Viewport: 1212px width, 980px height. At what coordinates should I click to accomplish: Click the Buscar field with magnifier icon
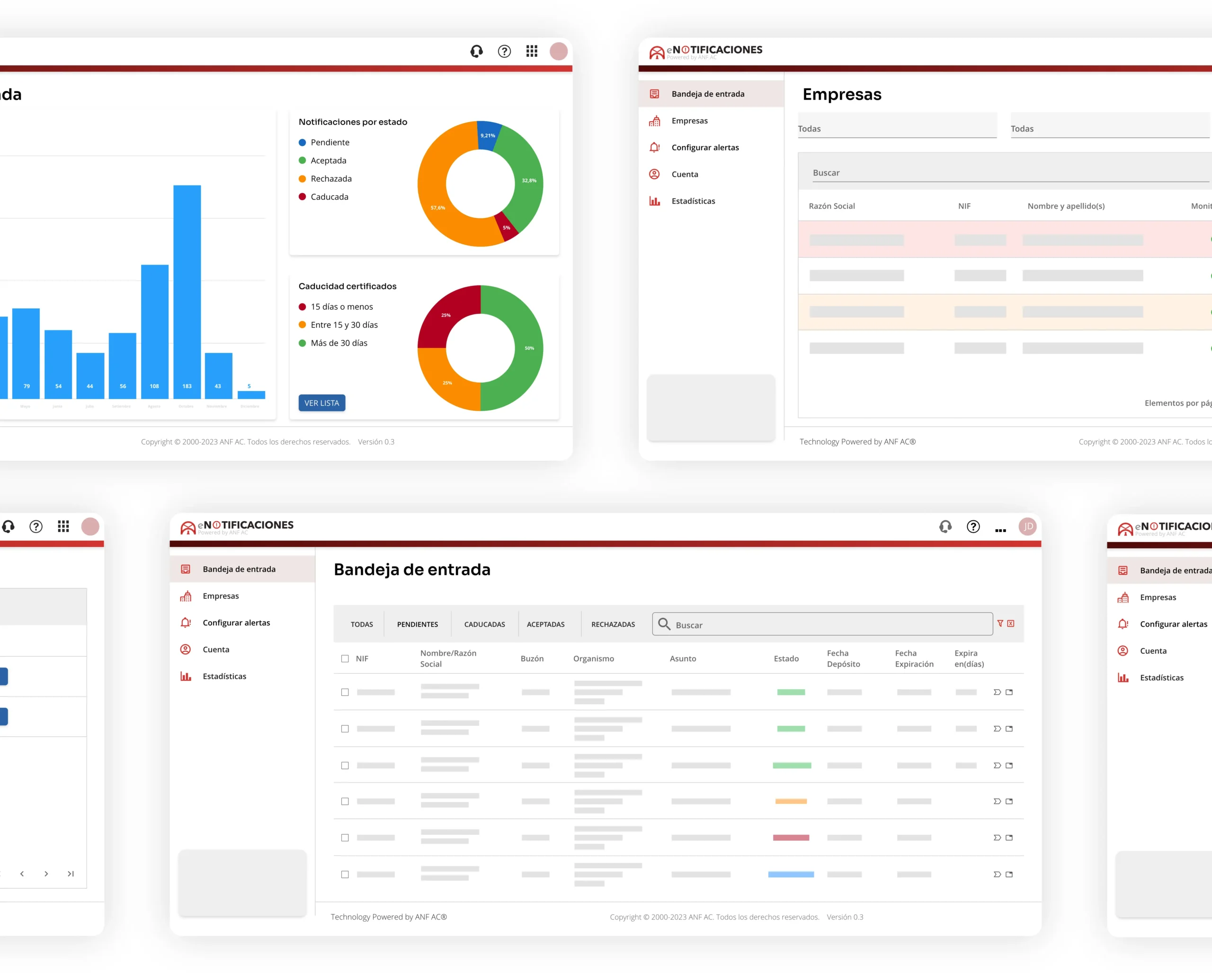tap(822, 624)
